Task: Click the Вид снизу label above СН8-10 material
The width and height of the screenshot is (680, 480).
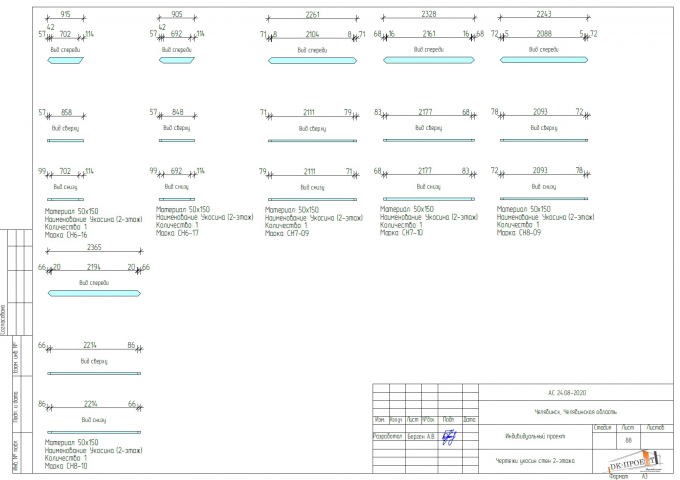Action: [x=94, y=420]
